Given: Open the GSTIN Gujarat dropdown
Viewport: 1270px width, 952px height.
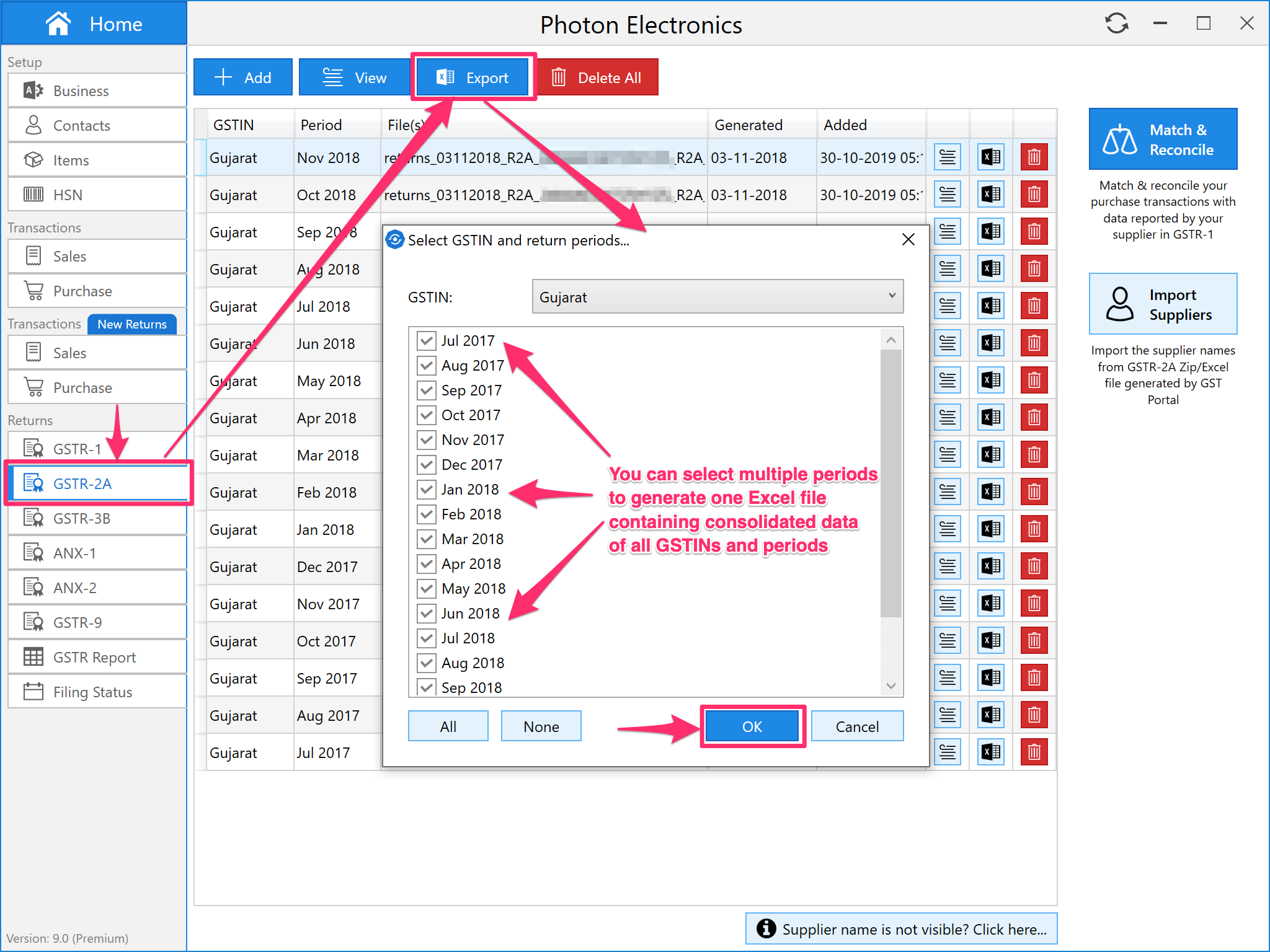Looking at the screenshot, I should pos(717,297).
